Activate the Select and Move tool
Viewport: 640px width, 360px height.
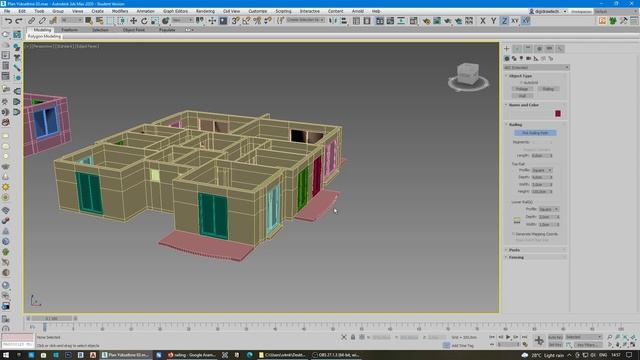(x=133, y=21)
